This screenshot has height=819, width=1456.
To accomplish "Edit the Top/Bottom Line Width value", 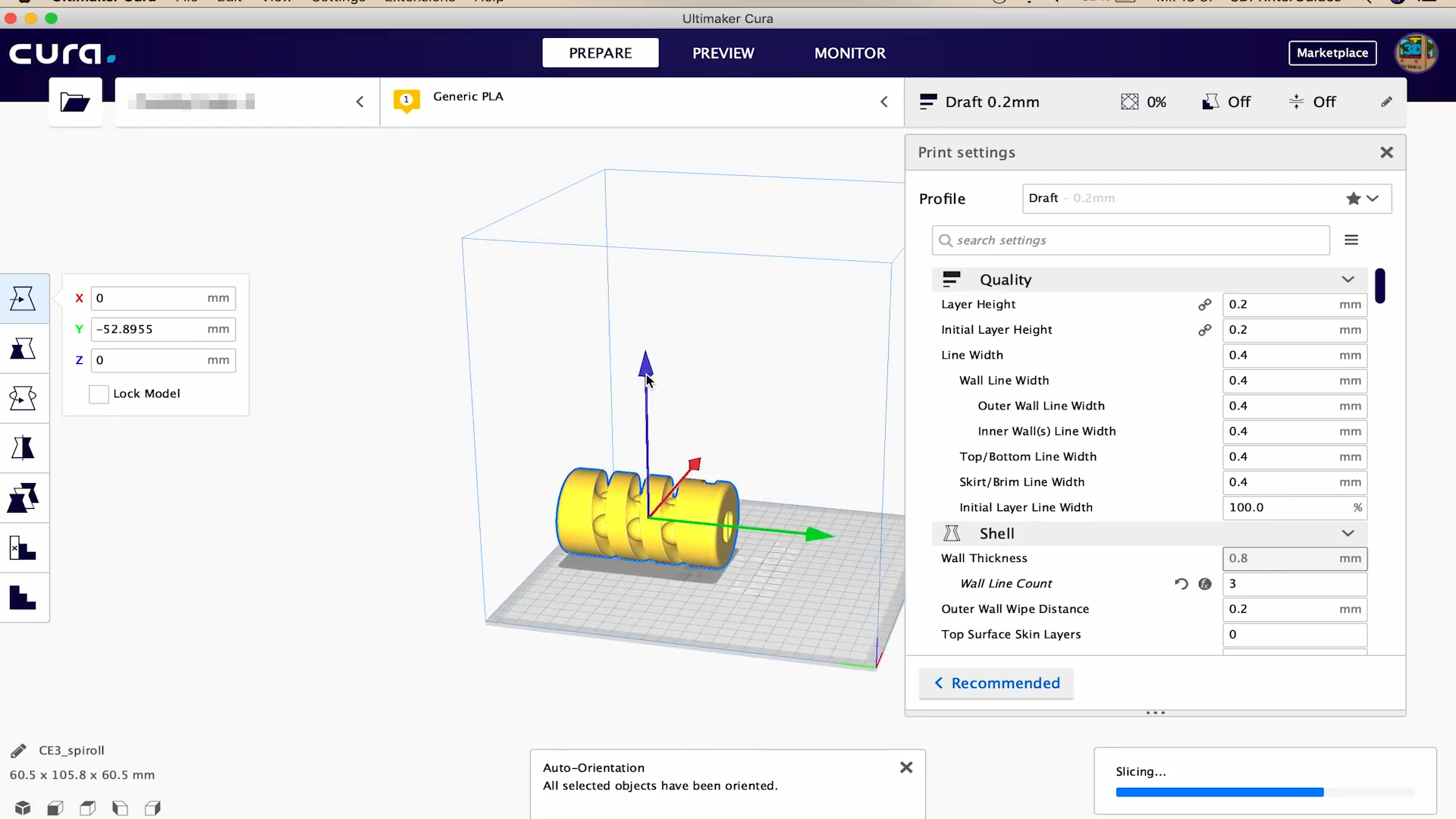I will pos(1294,457).
